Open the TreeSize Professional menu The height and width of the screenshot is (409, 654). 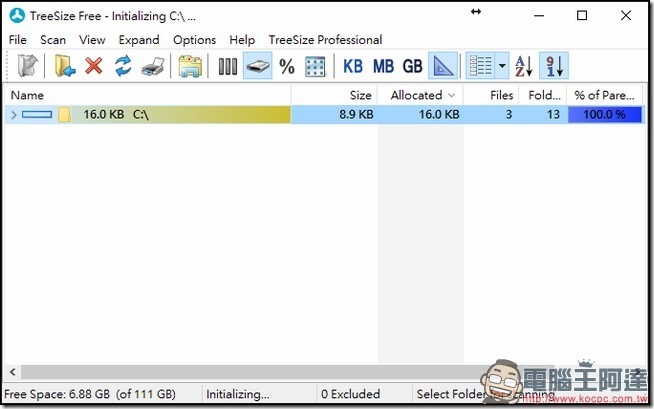(x=325, y=40)
